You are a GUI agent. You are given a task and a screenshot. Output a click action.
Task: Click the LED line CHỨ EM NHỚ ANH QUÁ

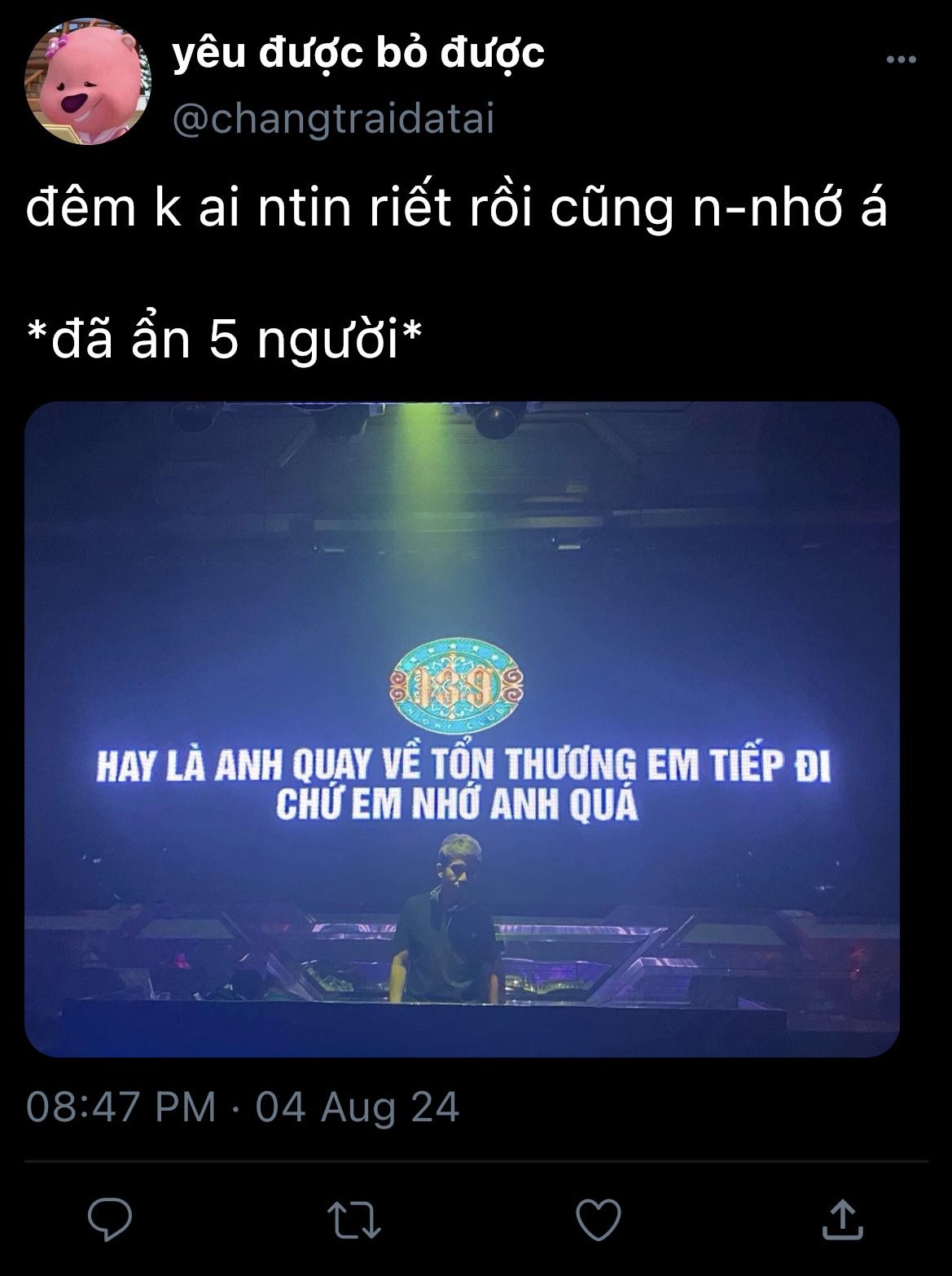[456, 805]
